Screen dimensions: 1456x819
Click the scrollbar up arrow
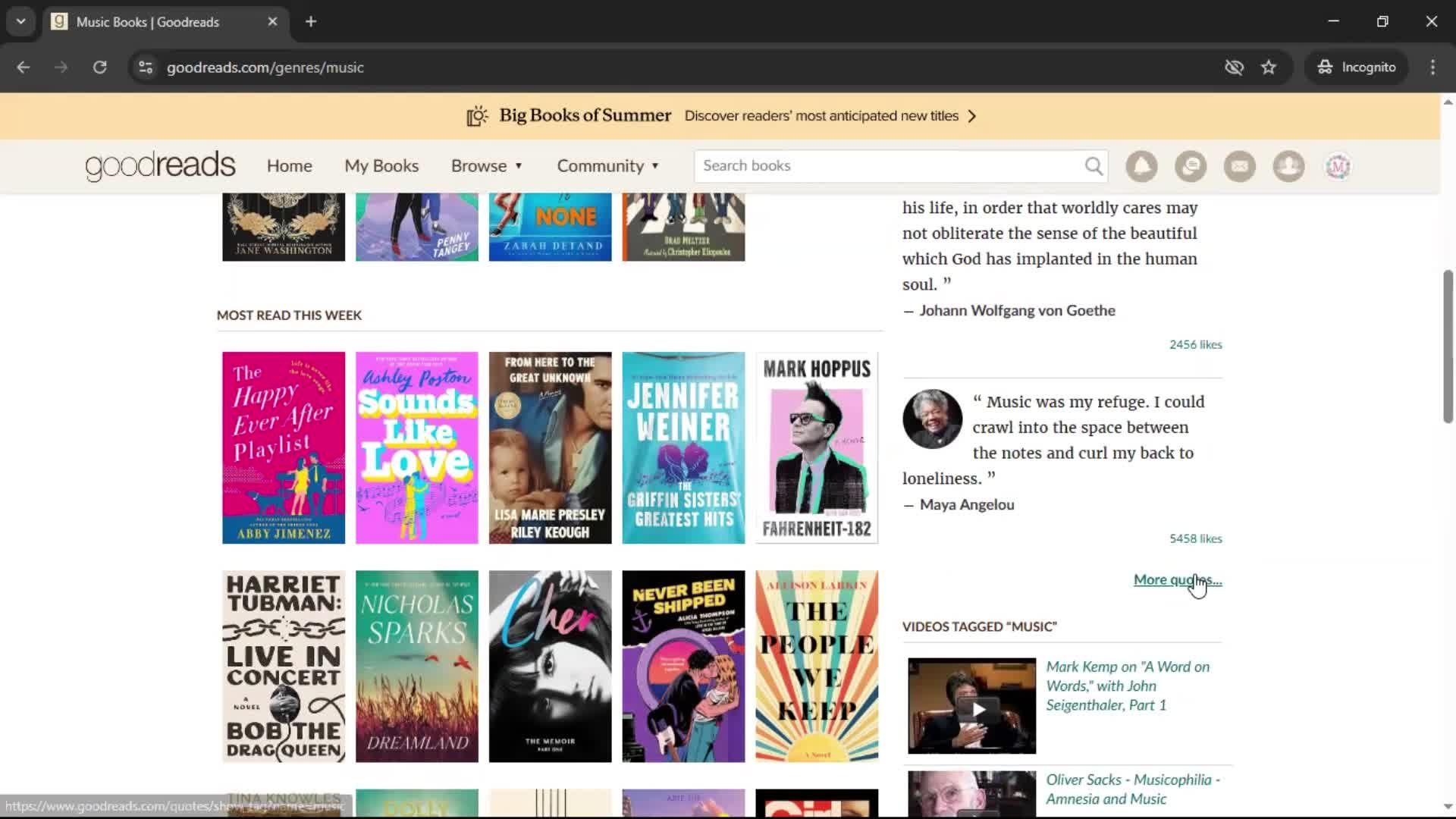click(x=1448, y=102)
